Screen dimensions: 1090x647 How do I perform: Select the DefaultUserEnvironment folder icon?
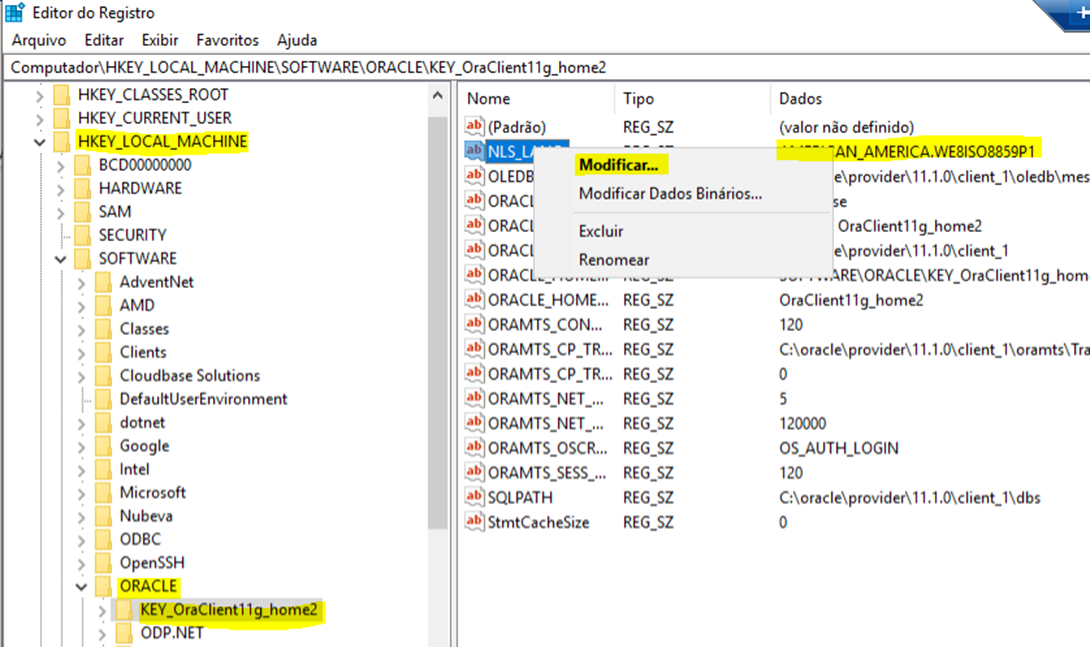[103, 399]
